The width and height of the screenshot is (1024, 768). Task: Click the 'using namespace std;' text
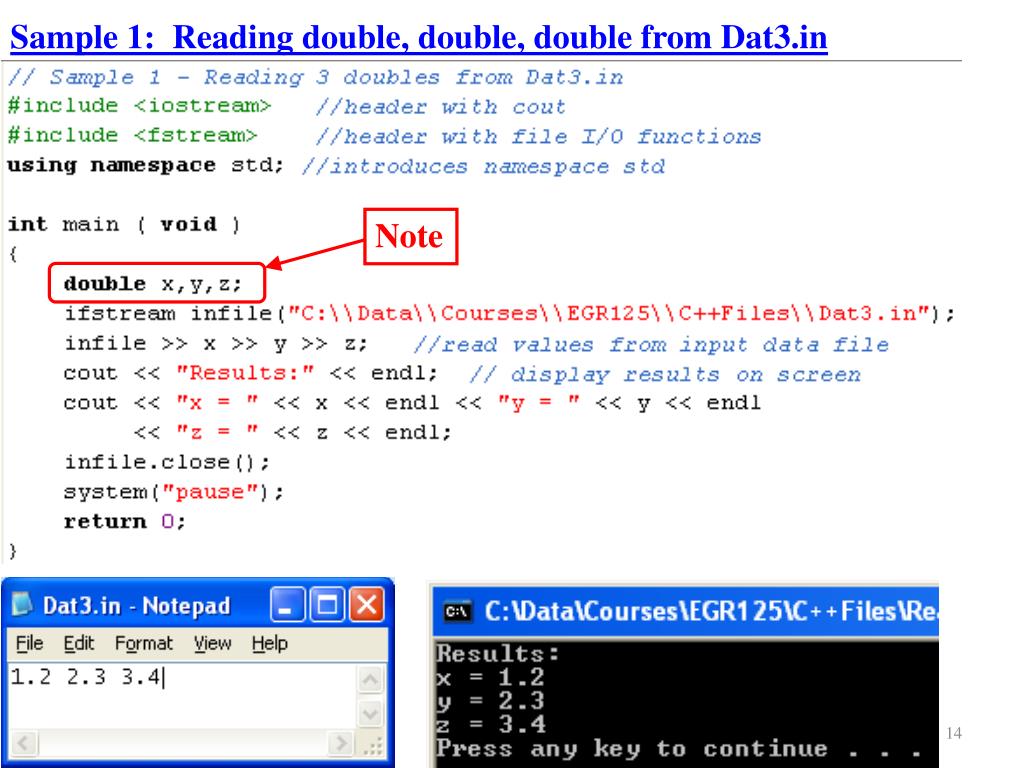point(146,165)
